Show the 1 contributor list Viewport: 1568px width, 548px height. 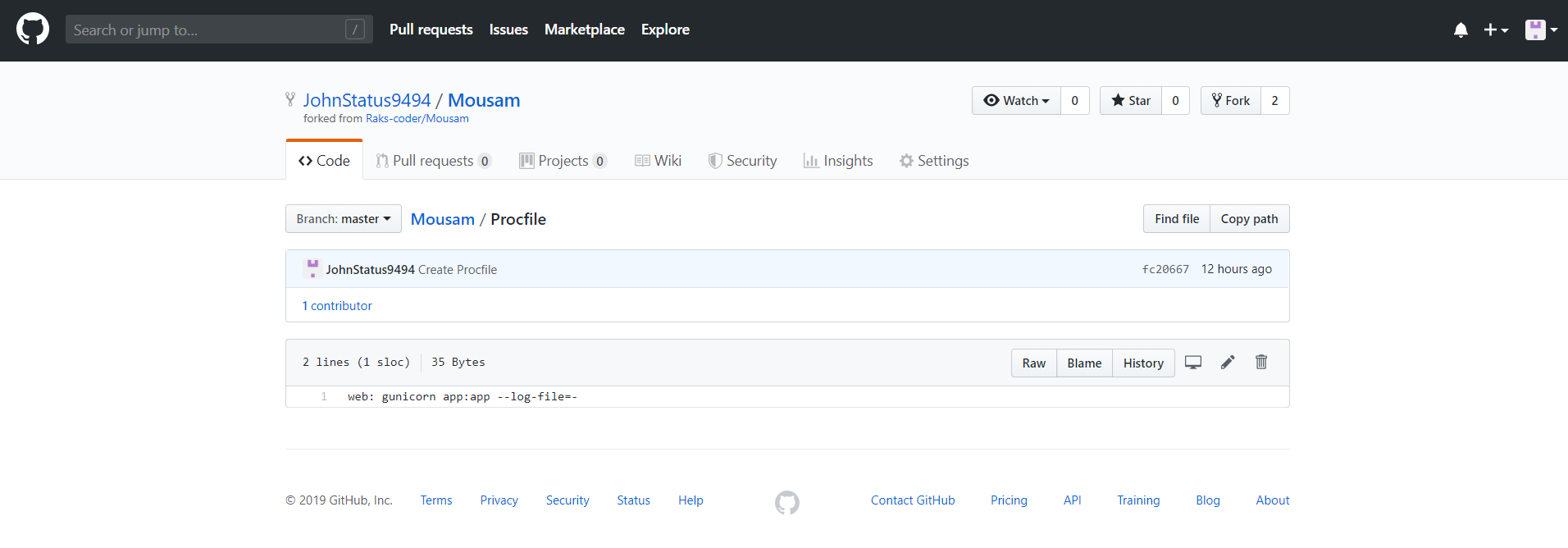coord(337,306)
